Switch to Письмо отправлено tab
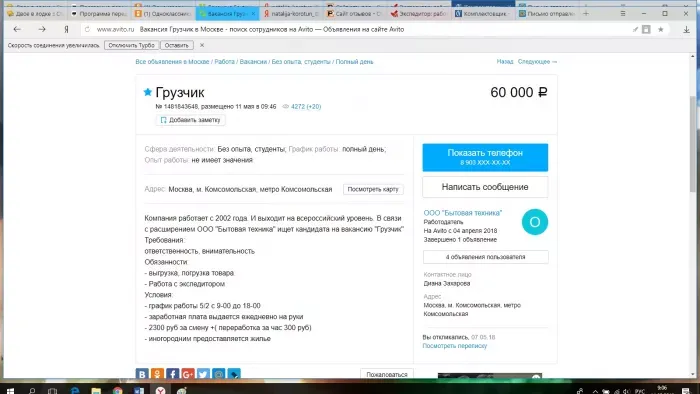Screen dimensions: 700x394 547,14
